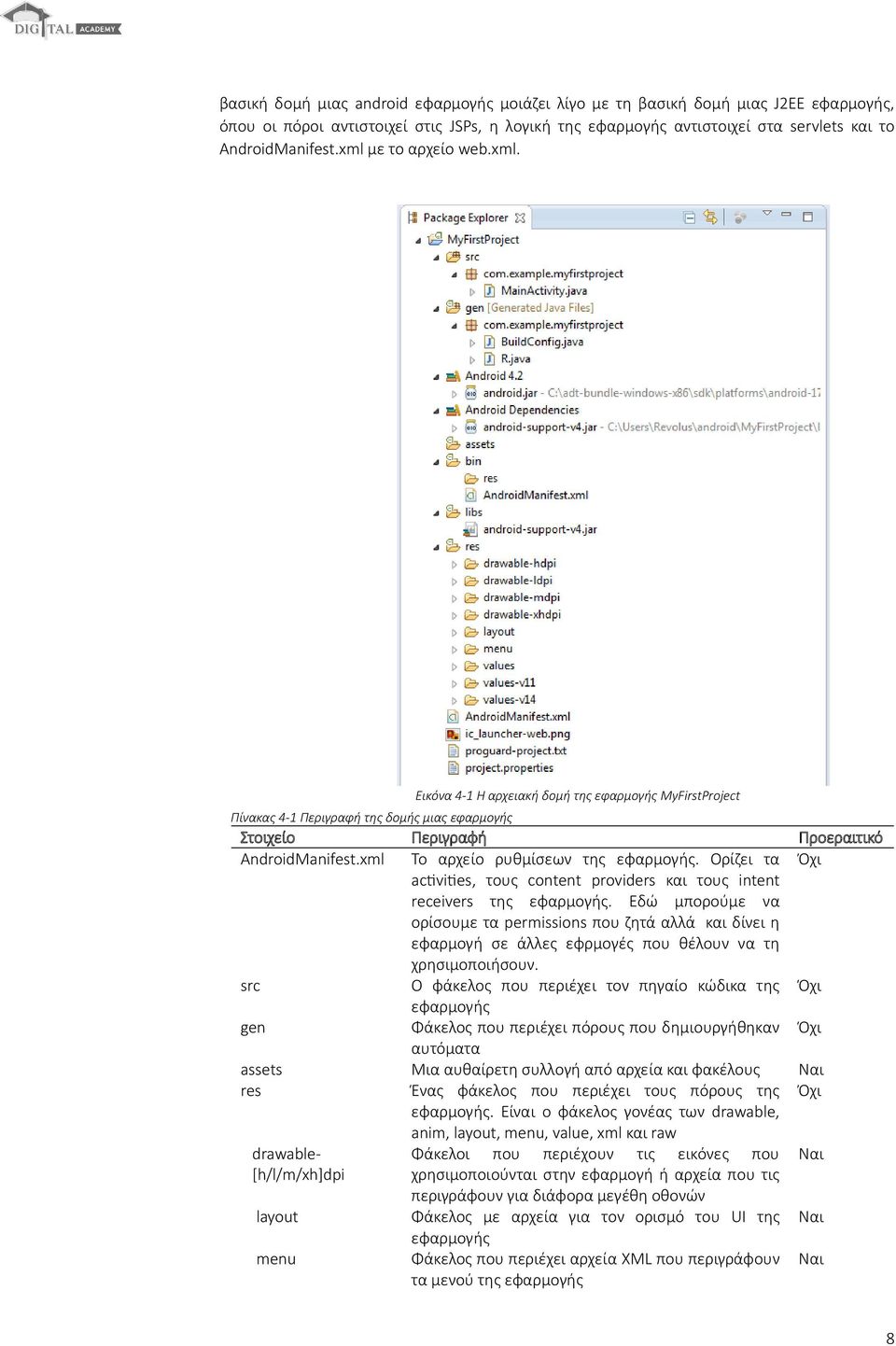Collapse the com.example.myfirstproject package under src
896x1346 pixels.
click(455, 274)
